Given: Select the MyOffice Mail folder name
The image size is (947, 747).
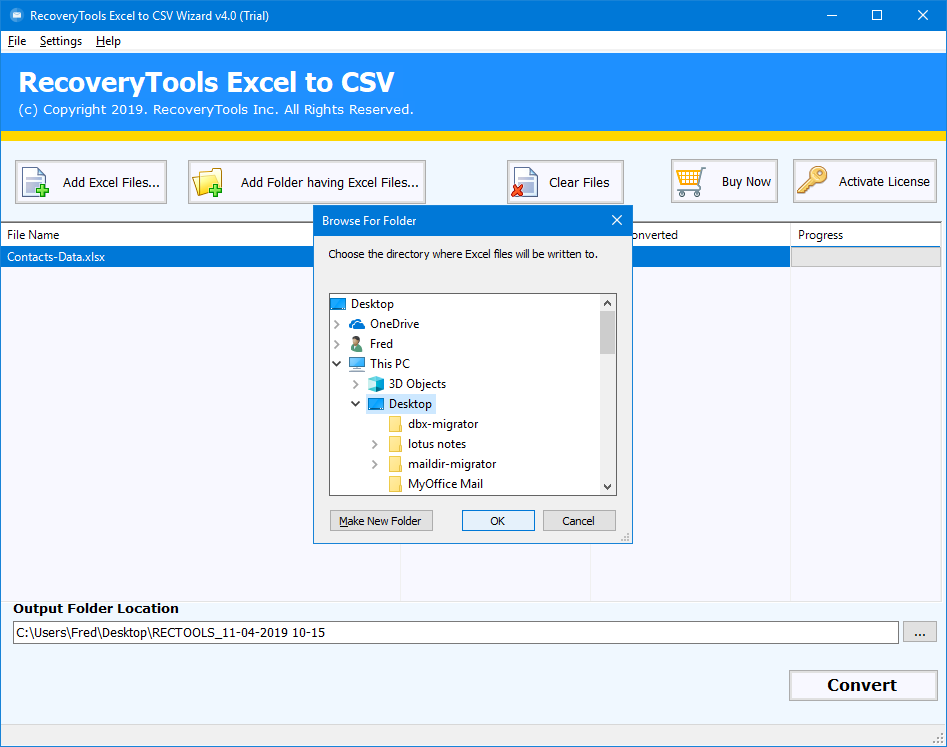Looking at the screenshot, I should click(x=446, y=484).
